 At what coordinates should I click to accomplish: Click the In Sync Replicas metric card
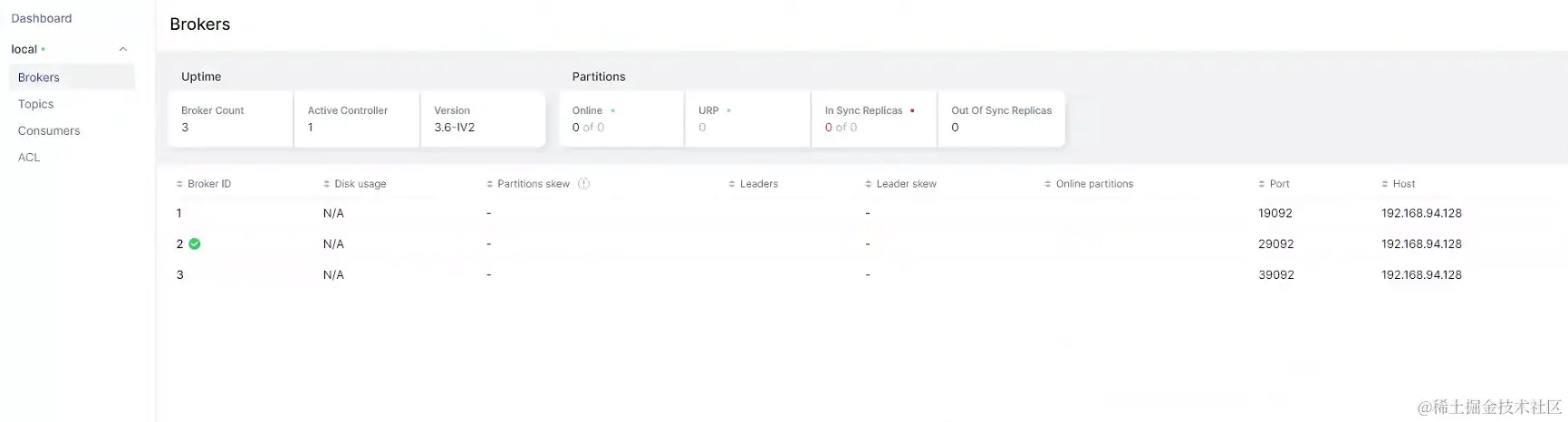tap(873, 119)
